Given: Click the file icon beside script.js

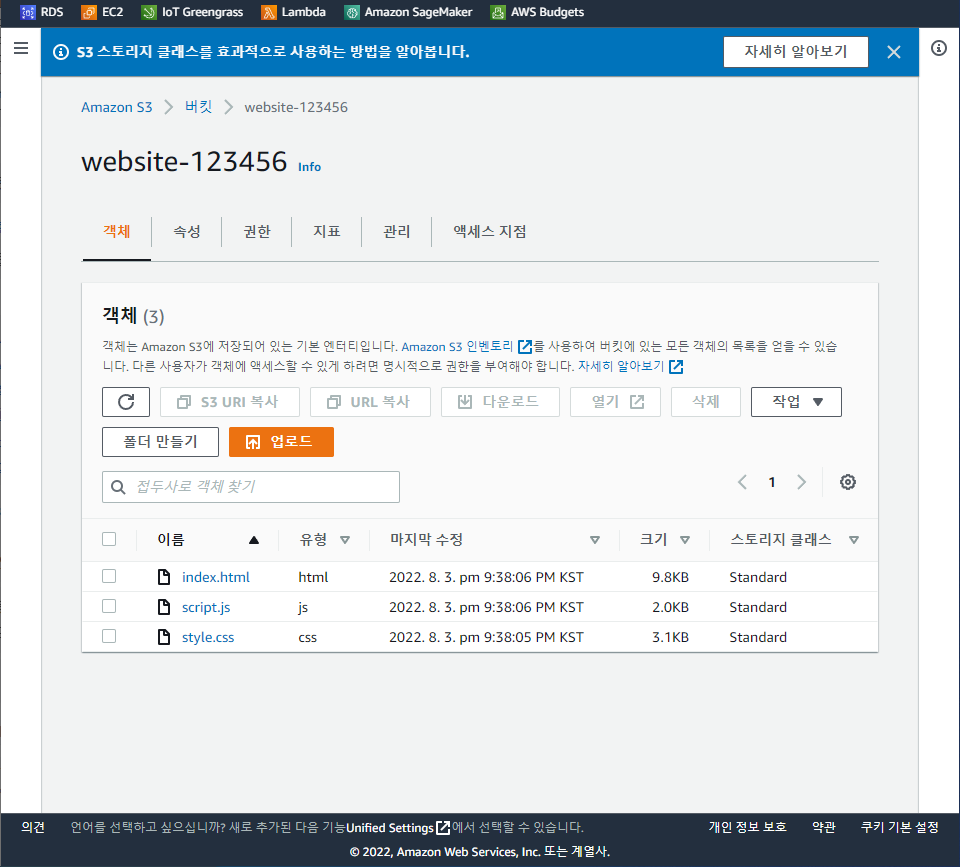Looking at the screenshot, I should click(x=164, y=607).
